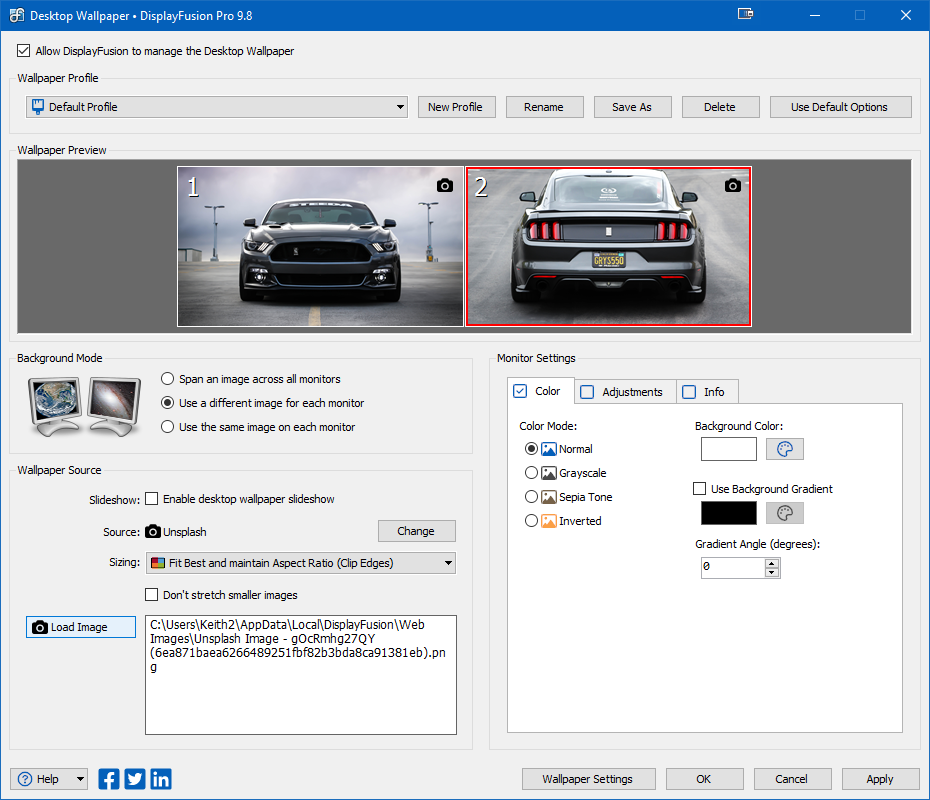930x800 pixels.
Task: Click the Change source button
Action: [x=417, y=531]
